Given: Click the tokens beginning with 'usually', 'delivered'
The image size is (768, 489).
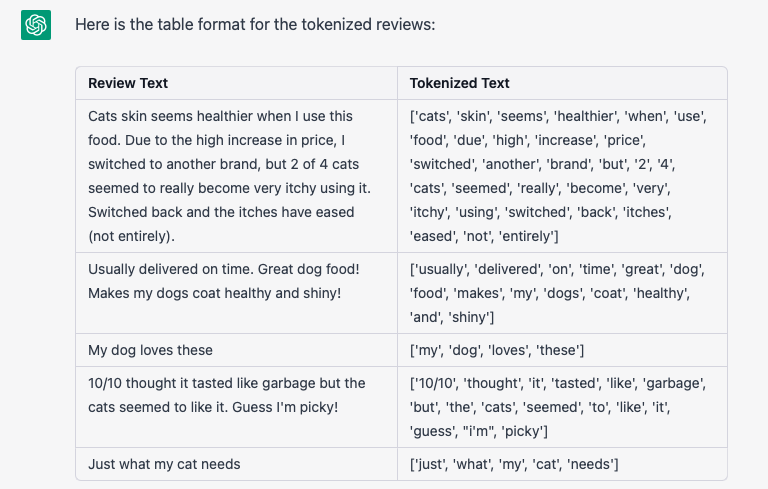Looking at the screenshot, I should coord(562,293).
